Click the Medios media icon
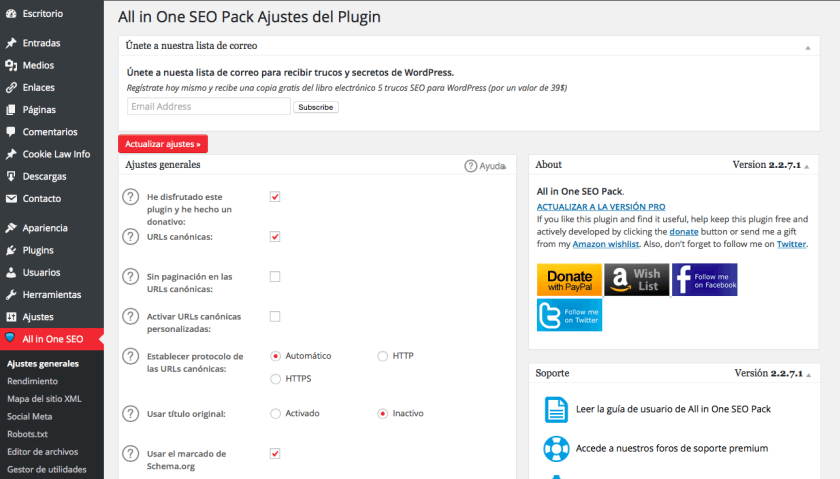 [x=11, y=65]
